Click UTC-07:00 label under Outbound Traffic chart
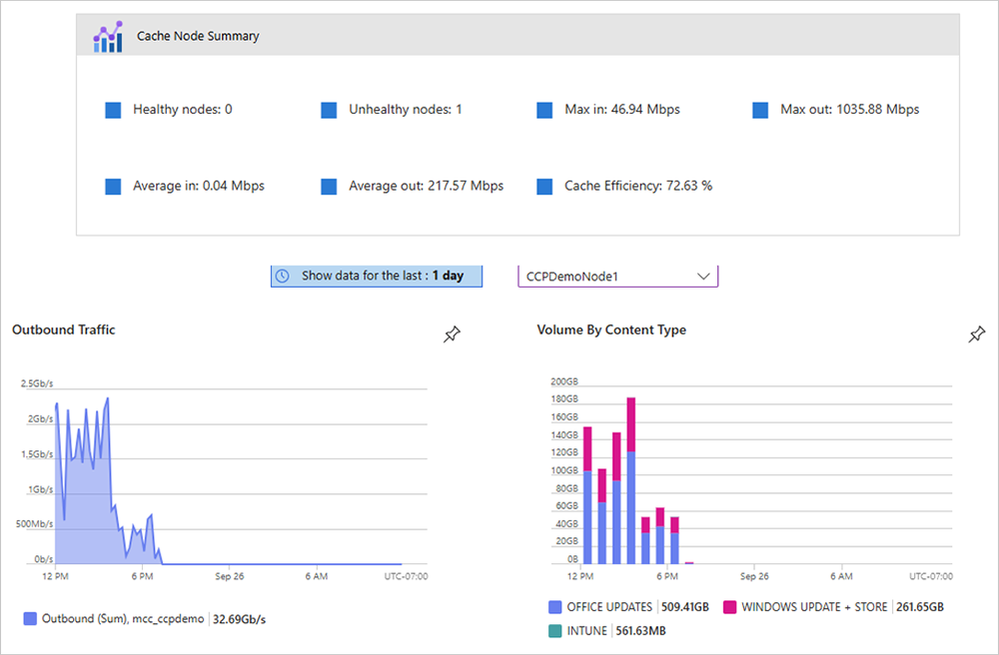This screenshot has width=999, height=655. click(x=406, y=576)
